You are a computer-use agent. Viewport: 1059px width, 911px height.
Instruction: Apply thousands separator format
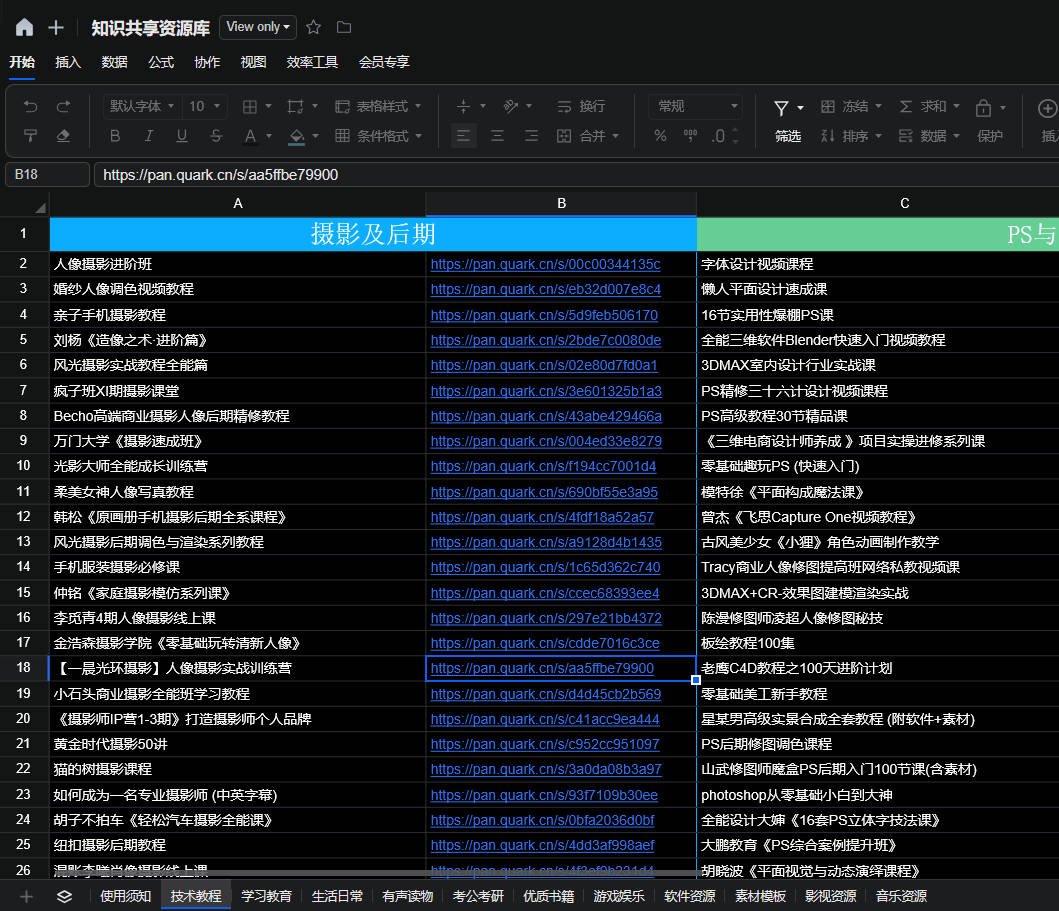click(690, 136)
